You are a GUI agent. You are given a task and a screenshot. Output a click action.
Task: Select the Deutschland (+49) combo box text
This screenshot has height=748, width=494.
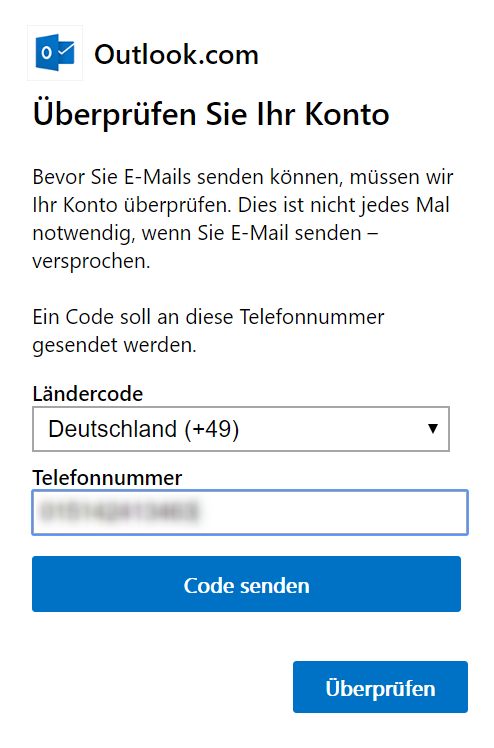coord(144,429)
